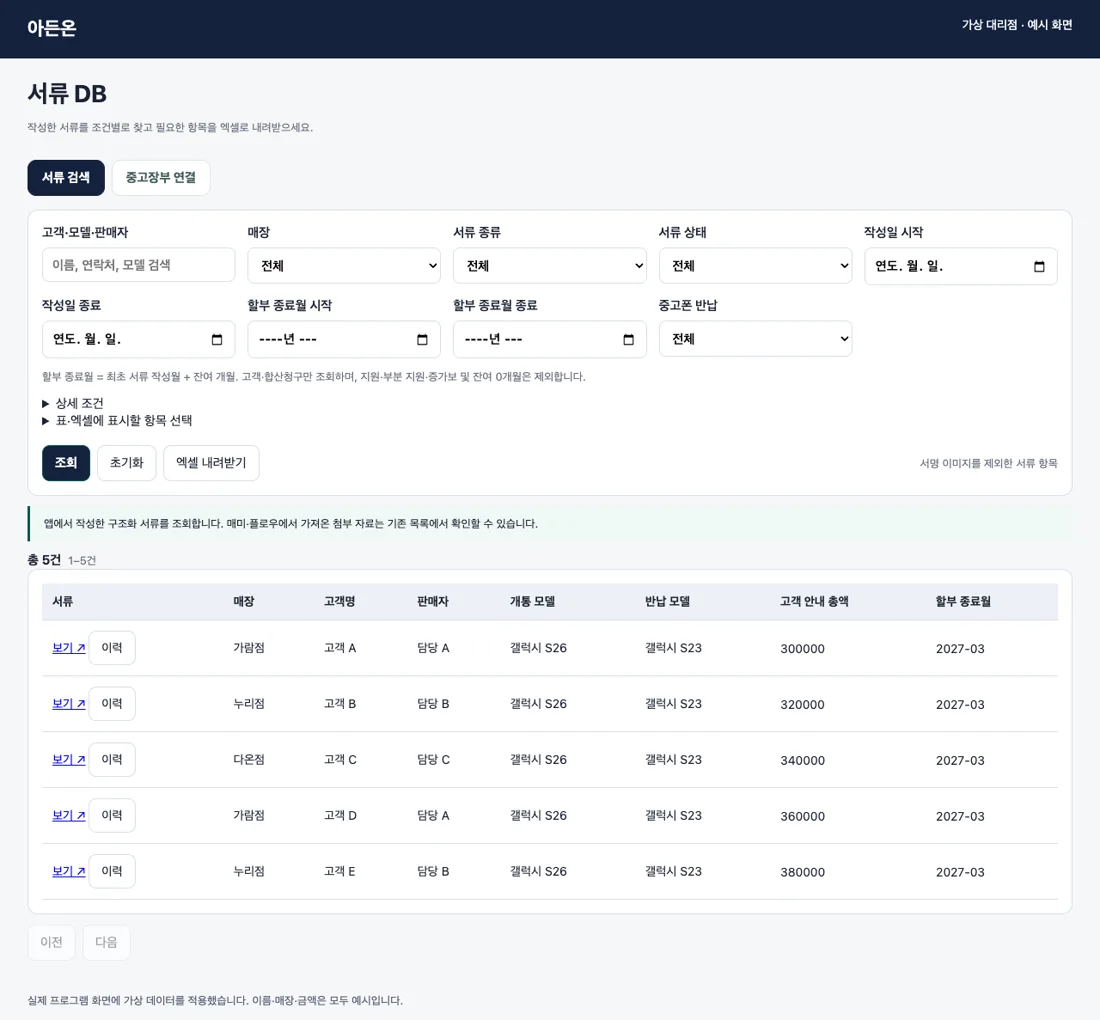The image size is (1100, 1020).
Task: Open the 서류 상태 dropdown
Action: click(756, 266)
